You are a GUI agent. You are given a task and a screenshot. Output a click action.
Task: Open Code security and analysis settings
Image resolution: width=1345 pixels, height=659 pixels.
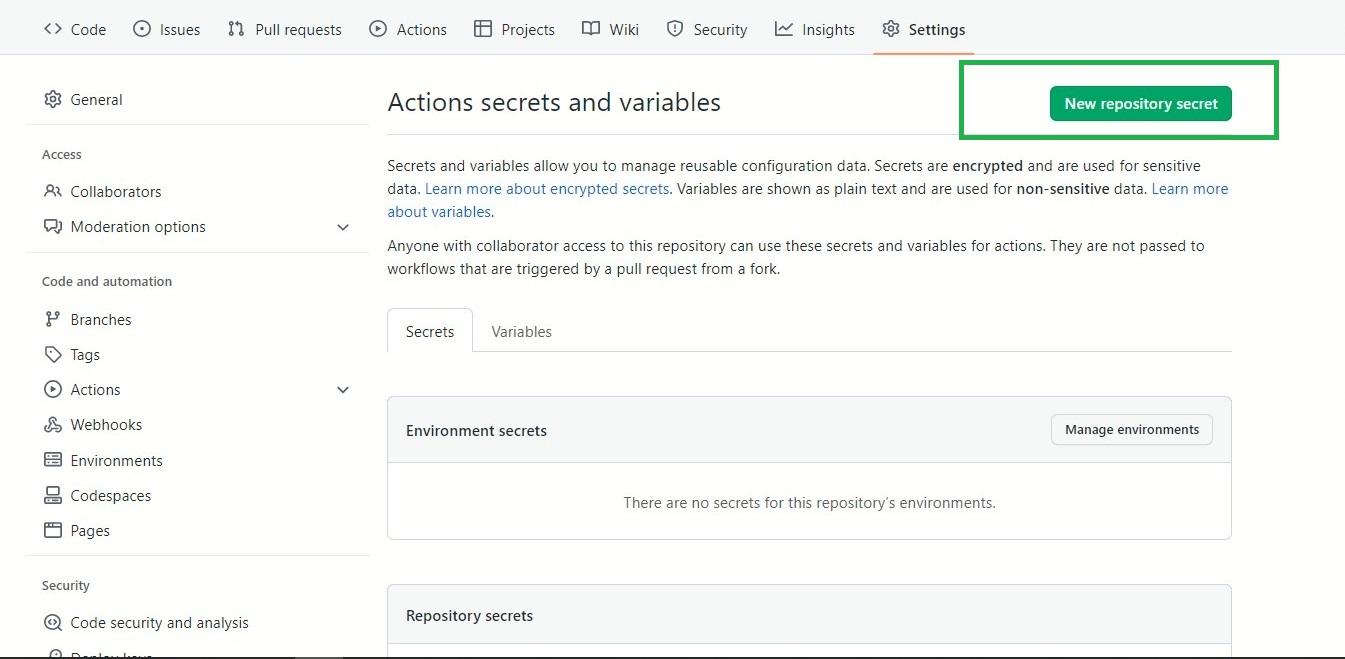point(159,623)
